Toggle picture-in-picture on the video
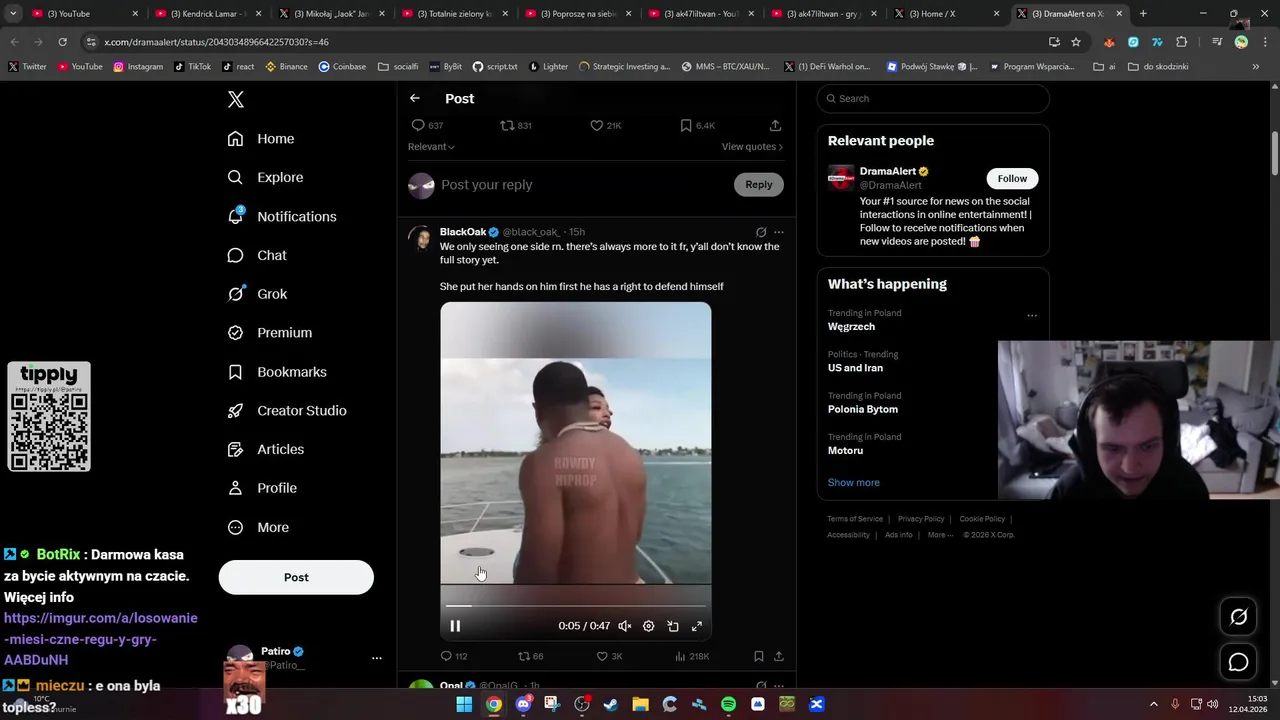Screen dimensions: 1280x720 click(673, 626)
